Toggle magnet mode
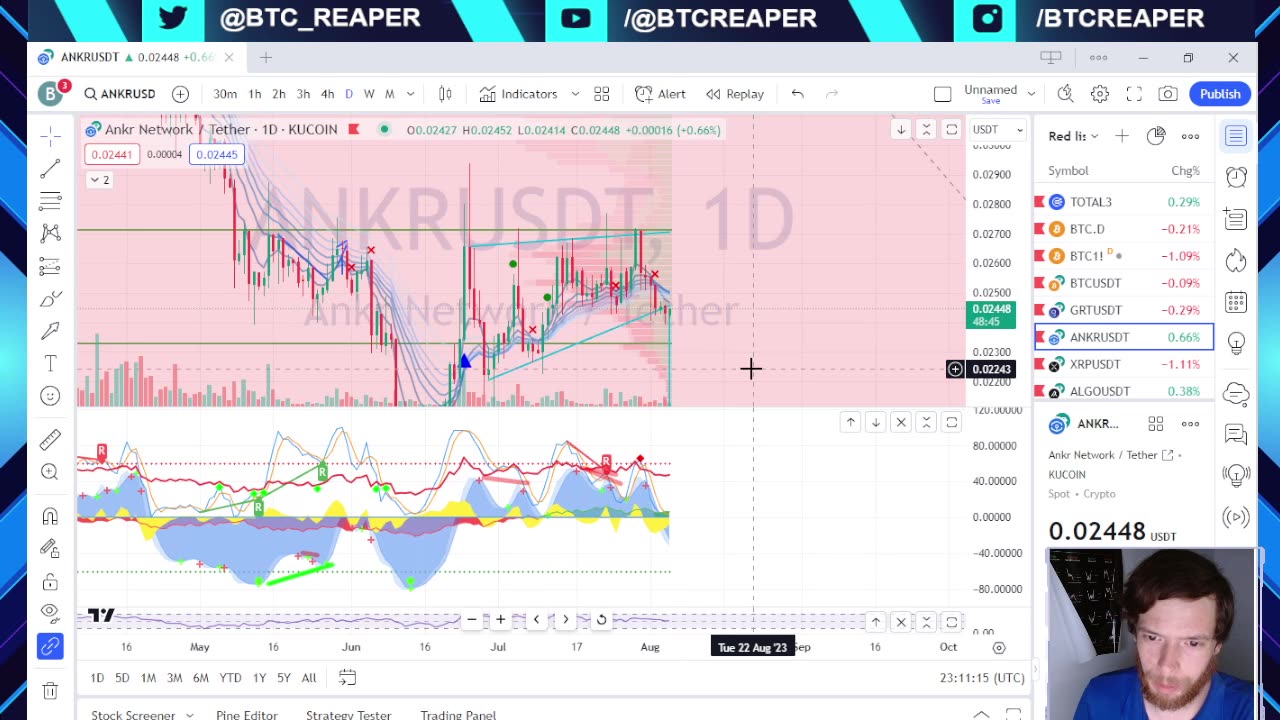 tap(50, 516)
